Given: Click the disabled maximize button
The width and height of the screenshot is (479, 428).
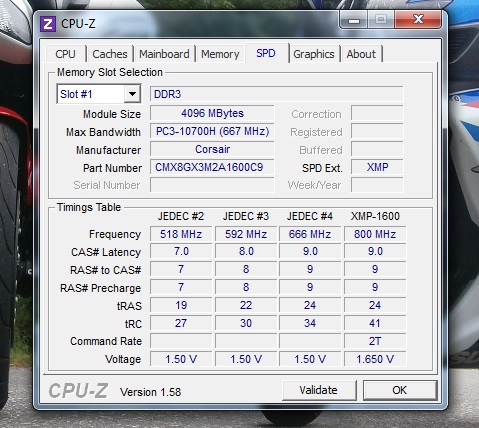Looking at the screenshot, I should coord(381,20).
